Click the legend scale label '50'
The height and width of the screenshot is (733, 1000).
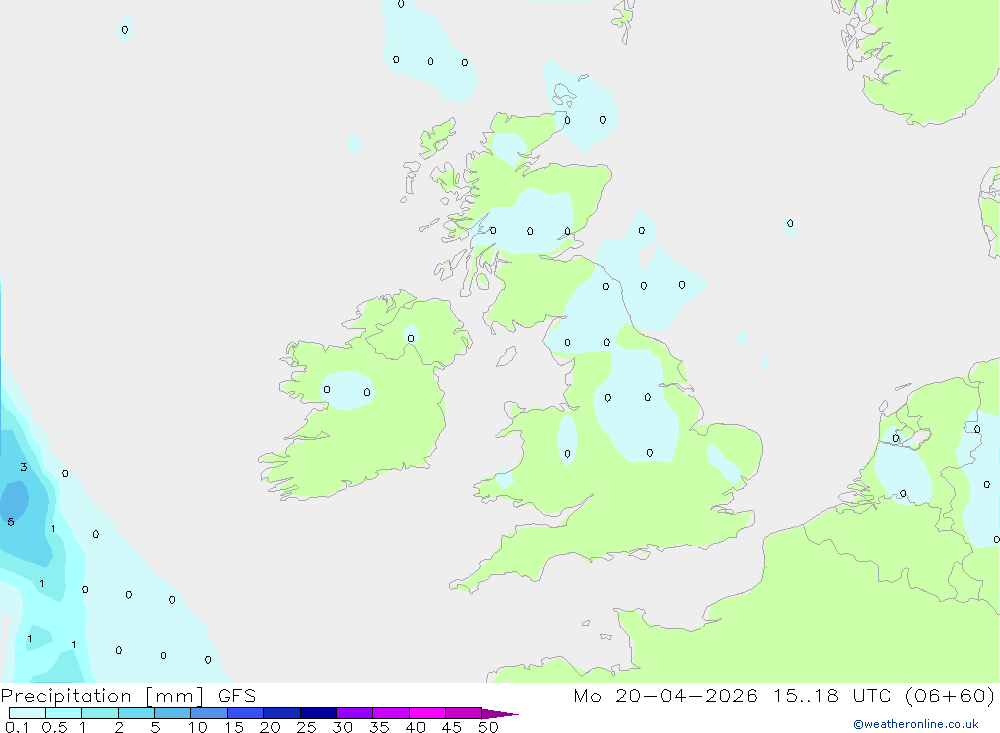click(488, 727)
